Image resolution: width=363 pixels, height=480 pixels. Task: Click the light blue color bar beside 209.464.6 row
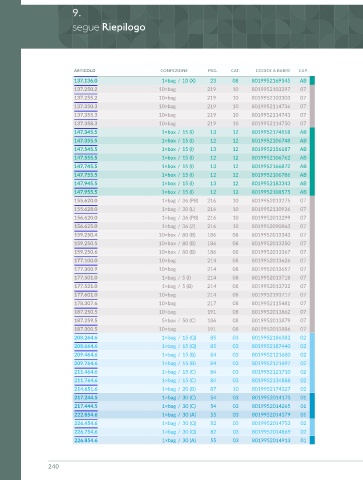coord(312,355)
